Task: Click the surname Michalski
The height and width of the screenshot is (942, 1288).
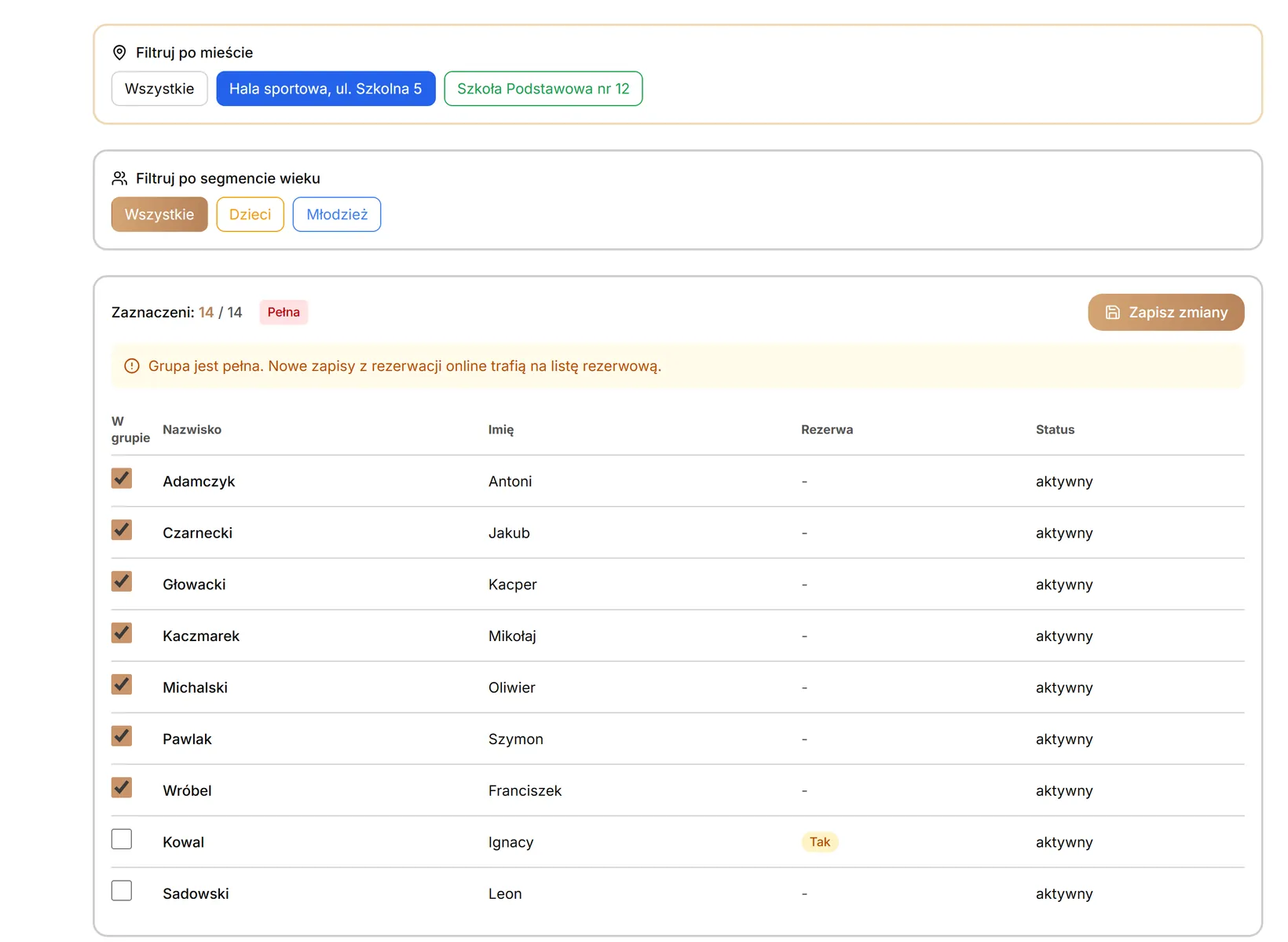Action: (x=196, y=687)
